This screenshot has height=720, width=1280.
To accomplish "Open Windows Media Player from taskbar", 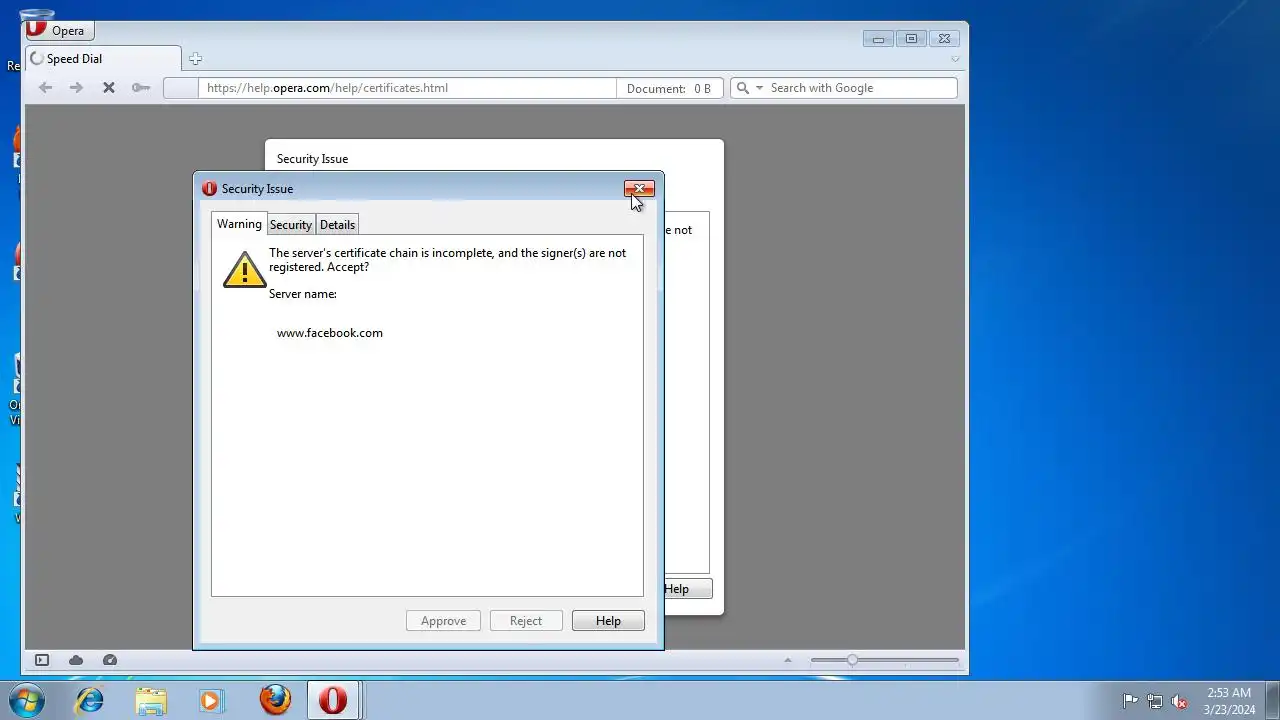I will 211,700.
